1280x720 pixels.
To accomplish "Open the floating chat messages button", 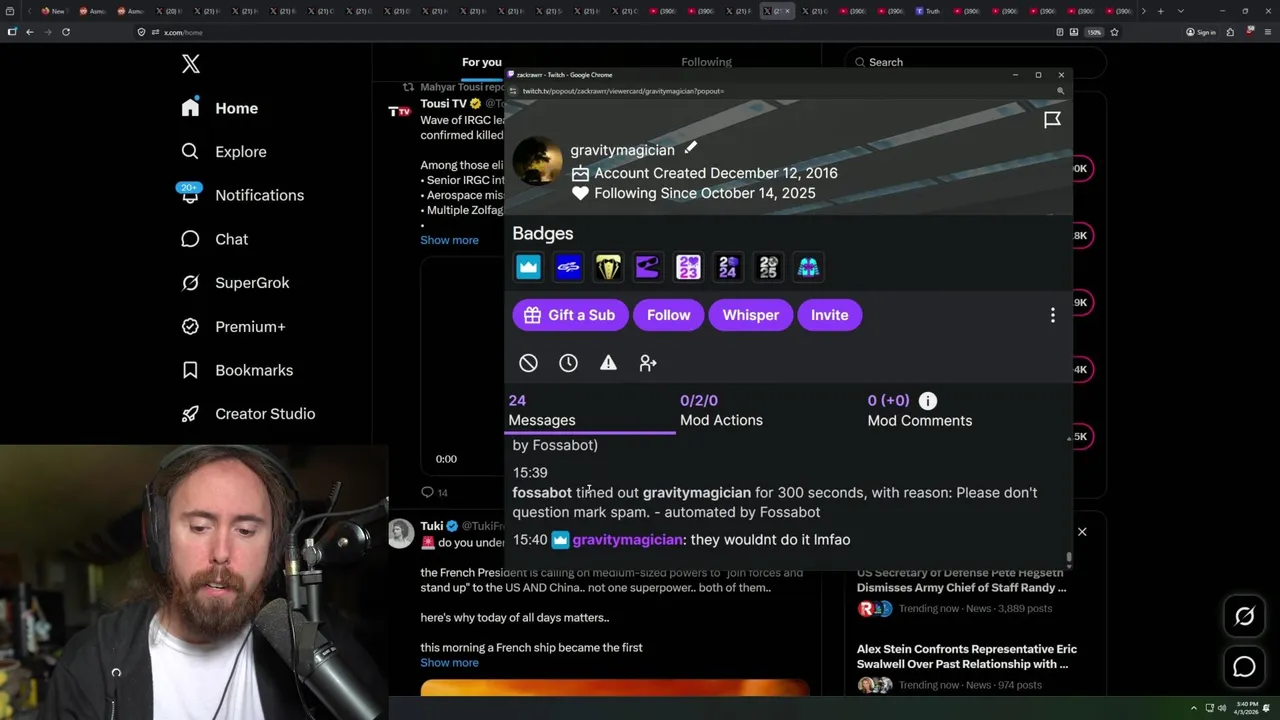I will (x=1244, y=666).
